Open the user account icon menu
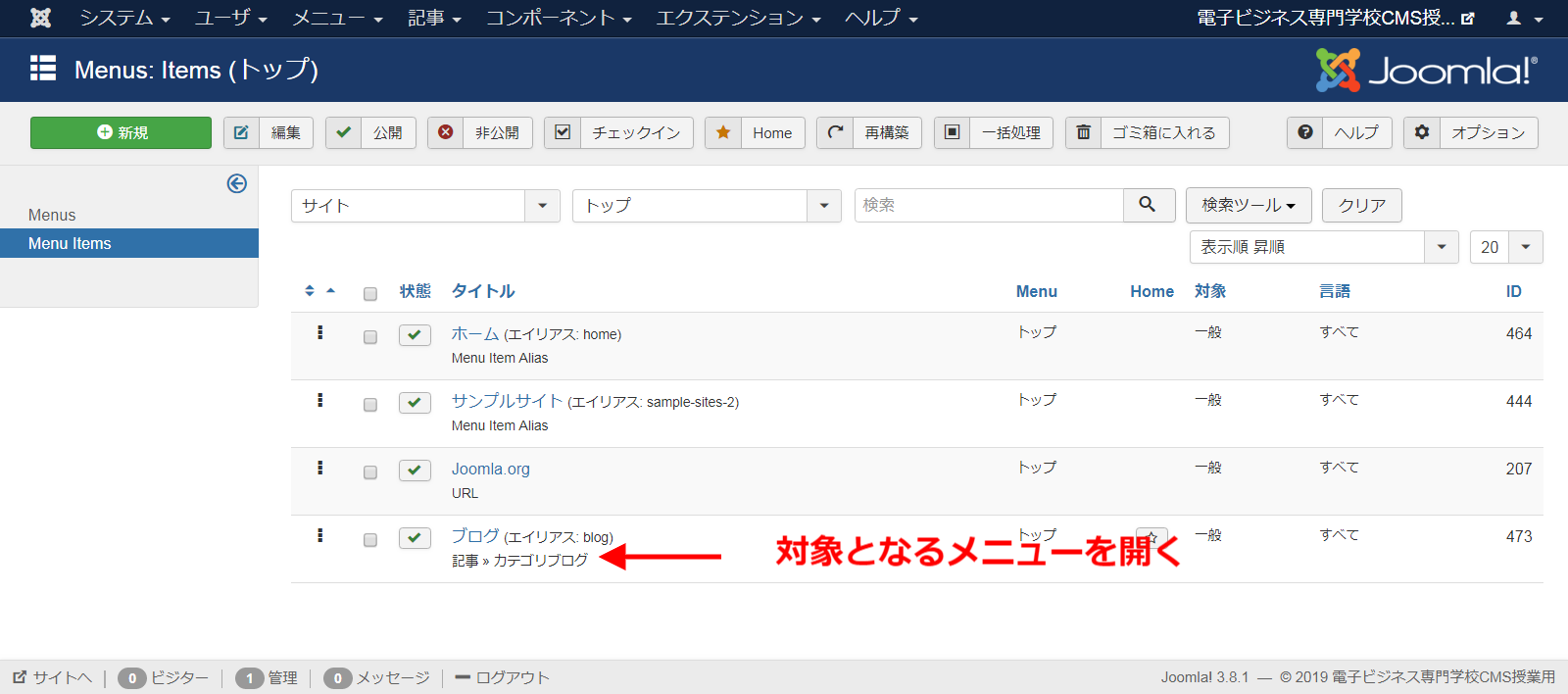1568x694 pixels. 1523,18
